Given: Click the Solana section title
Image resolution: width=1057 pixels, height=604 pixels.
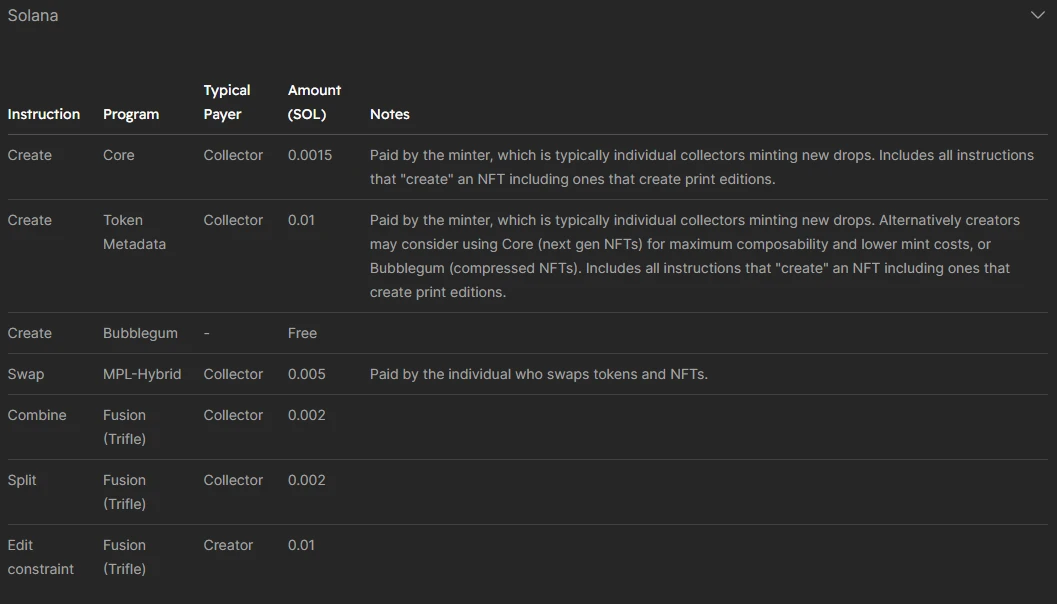Looking at the screenshot, I should click(33, 16).
